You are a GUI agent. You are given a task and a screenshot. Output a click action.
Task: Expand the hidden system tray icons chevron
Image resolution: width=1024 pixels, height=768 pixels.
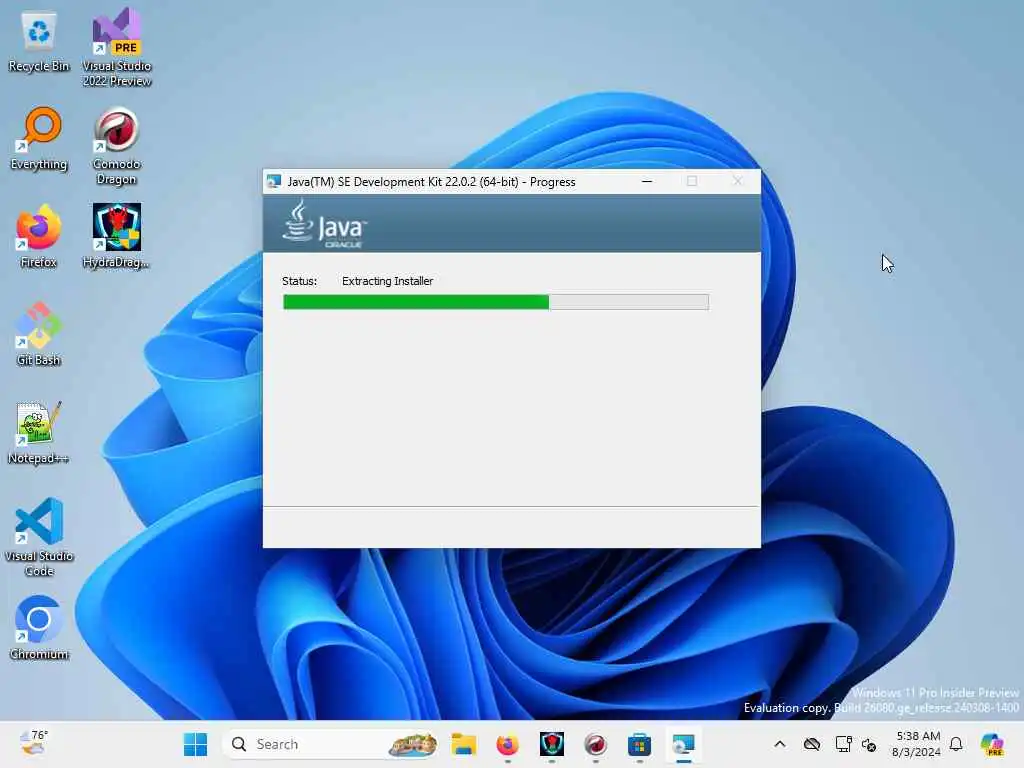(780, 744)
